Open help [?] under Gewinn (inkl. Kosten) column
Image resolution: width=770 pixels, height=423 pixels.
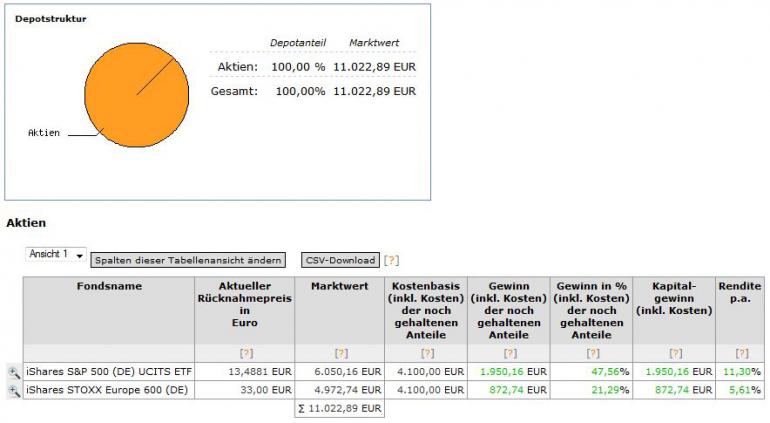click(x=510, y=353)
